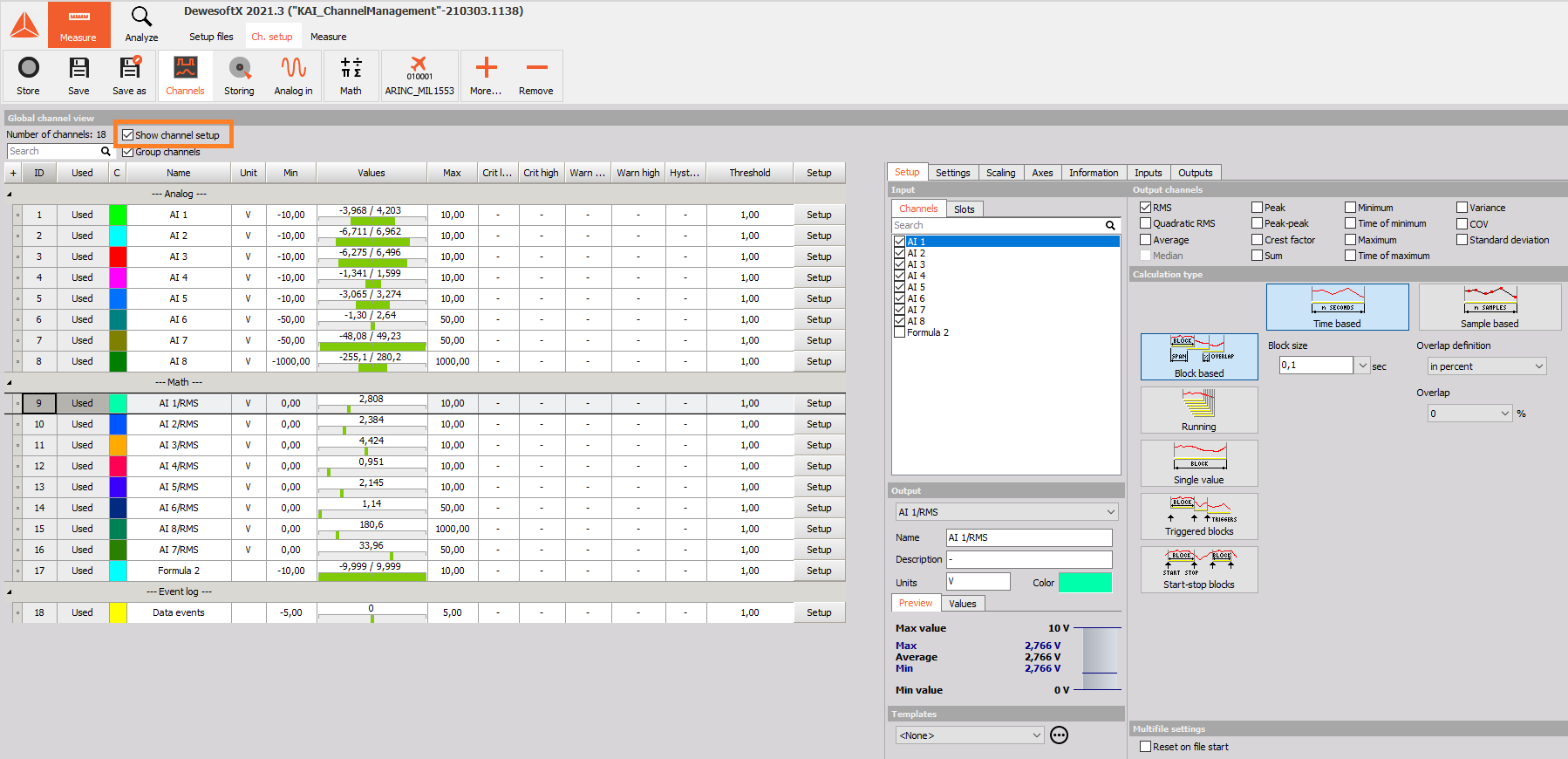Viewport: 1568px width, 759px height.
Task: Click the output Name field
Action: pos(1029,537)
